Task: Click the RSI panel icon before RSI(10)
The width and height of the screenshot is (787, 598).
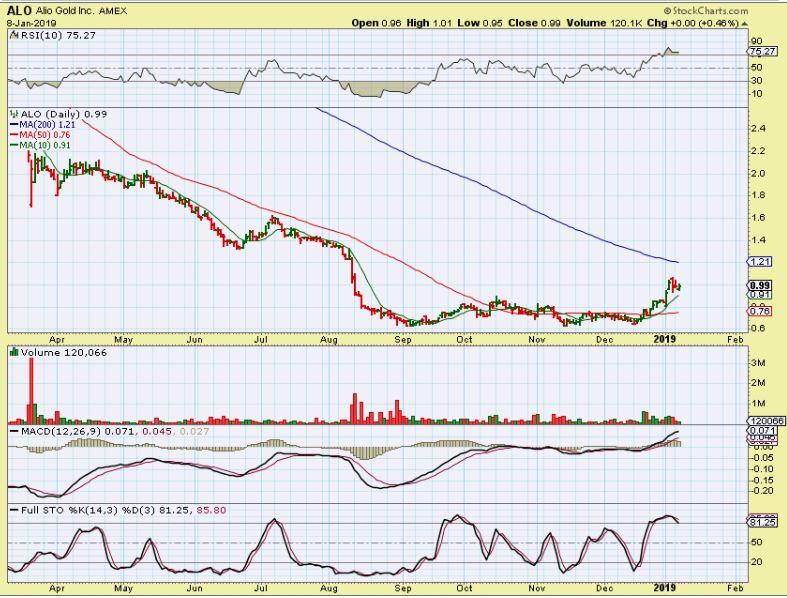Action: tap(14, 35)
